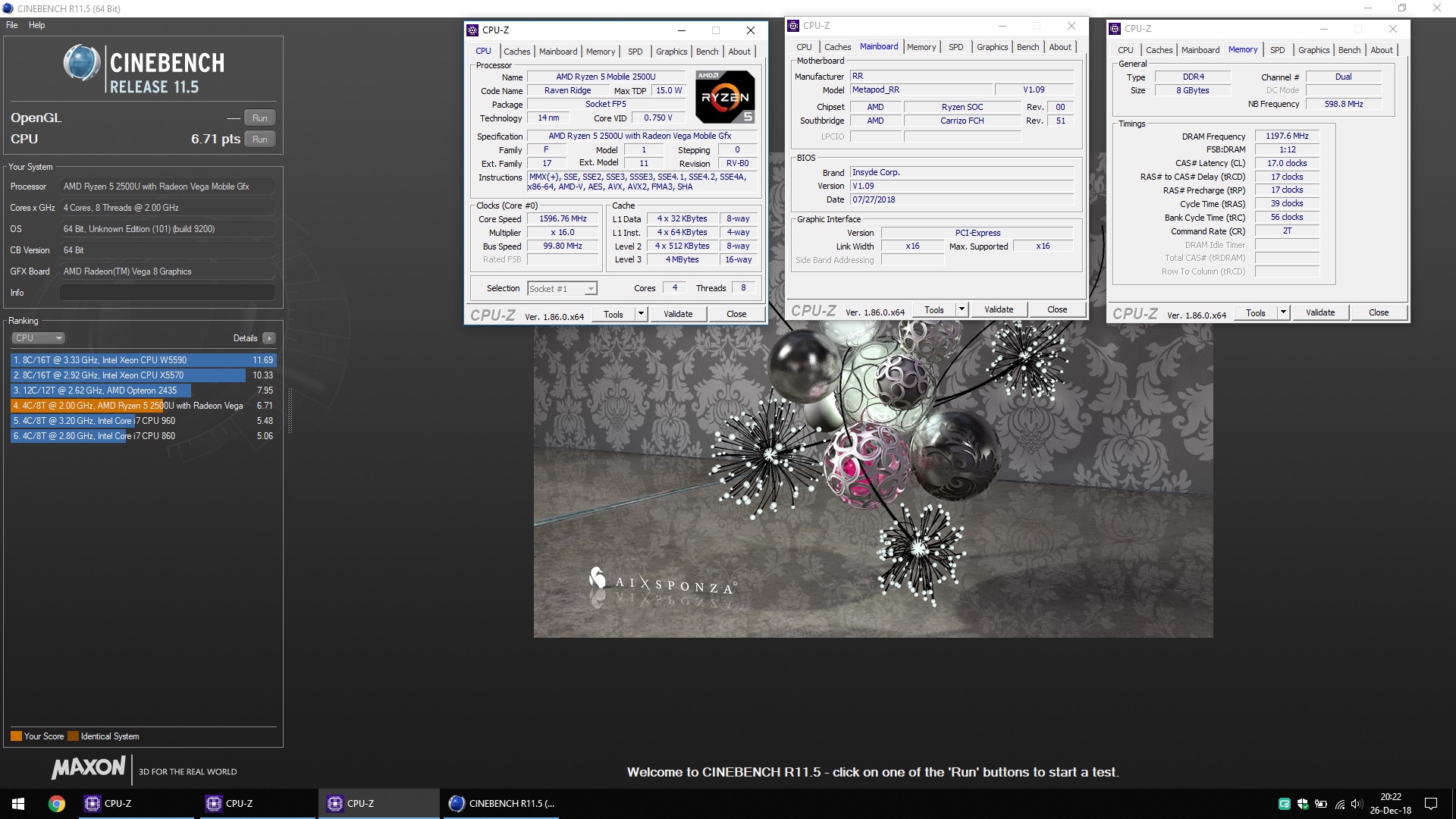1456x819 pixels.
Task: Open the notification center icon
Action: [x=1431, y=803]
